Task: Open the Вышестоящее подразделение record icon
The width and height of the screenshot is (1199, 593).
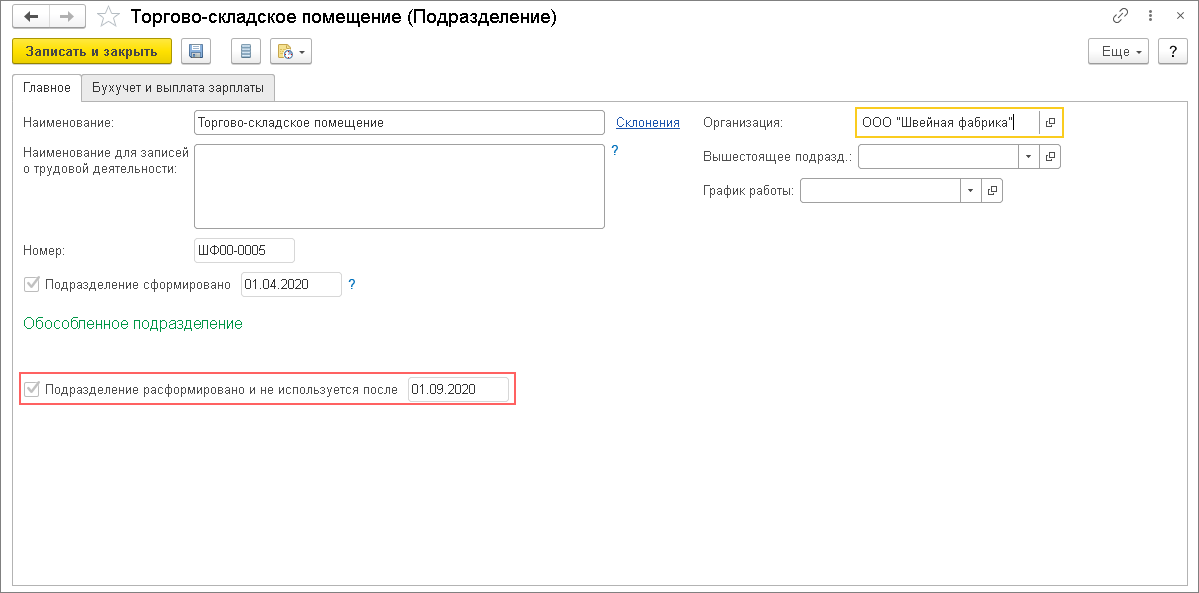Action: (x=1050, y=157)
